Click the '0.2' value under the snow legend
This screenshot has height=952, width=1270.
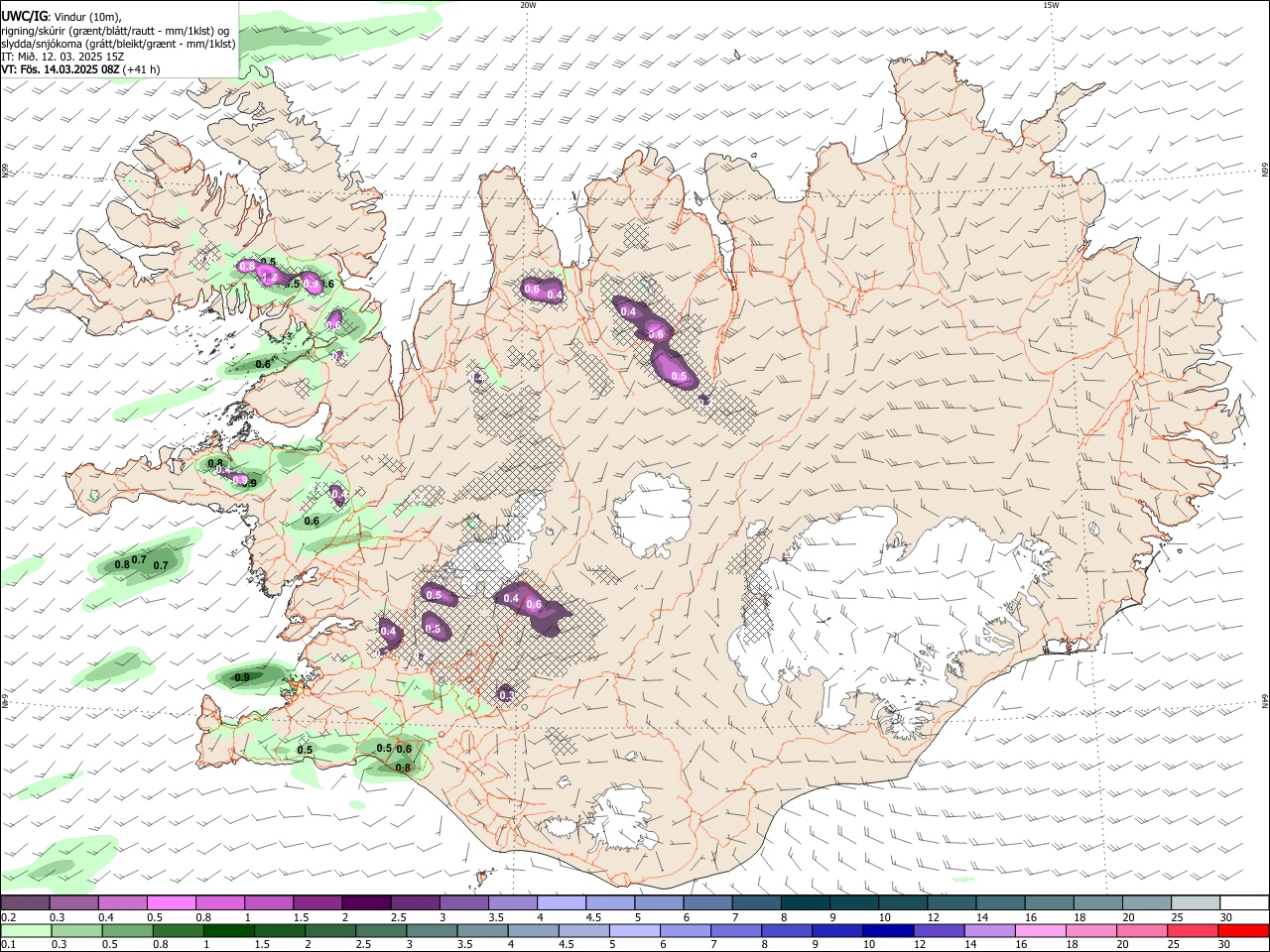tap(8, 917)
